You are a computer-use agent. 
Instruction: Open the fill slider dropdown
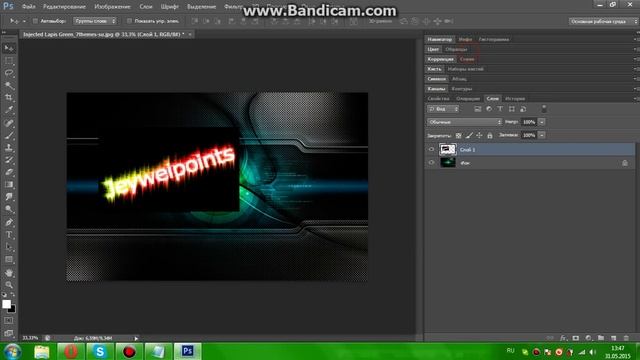click(x=542, y=135)
